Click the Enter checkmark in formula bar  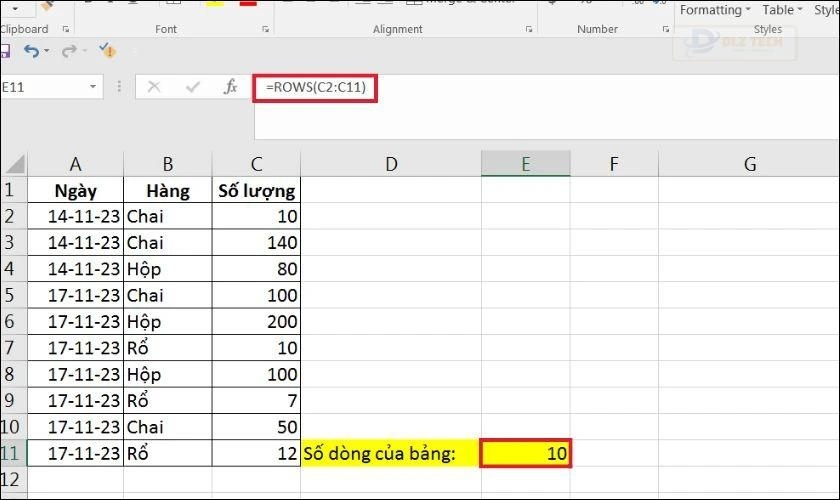coord(192,87)
